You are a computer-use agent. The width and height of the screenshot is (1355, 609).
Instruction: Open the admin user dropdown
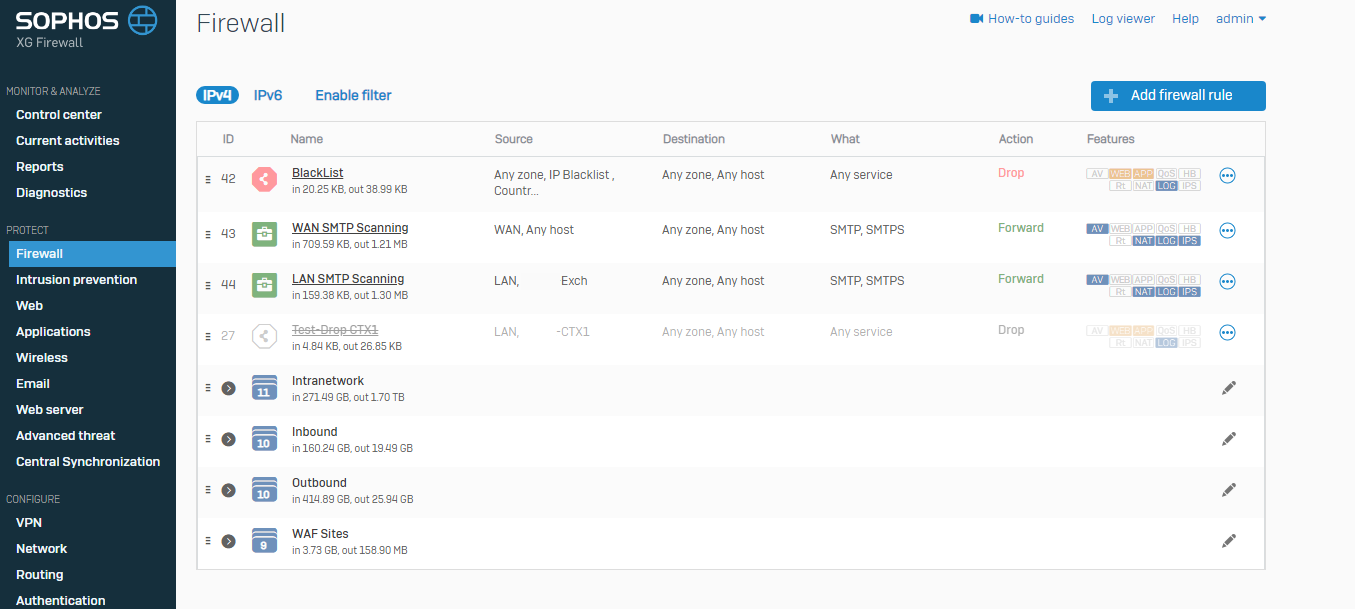click(x=1241, y=19)
